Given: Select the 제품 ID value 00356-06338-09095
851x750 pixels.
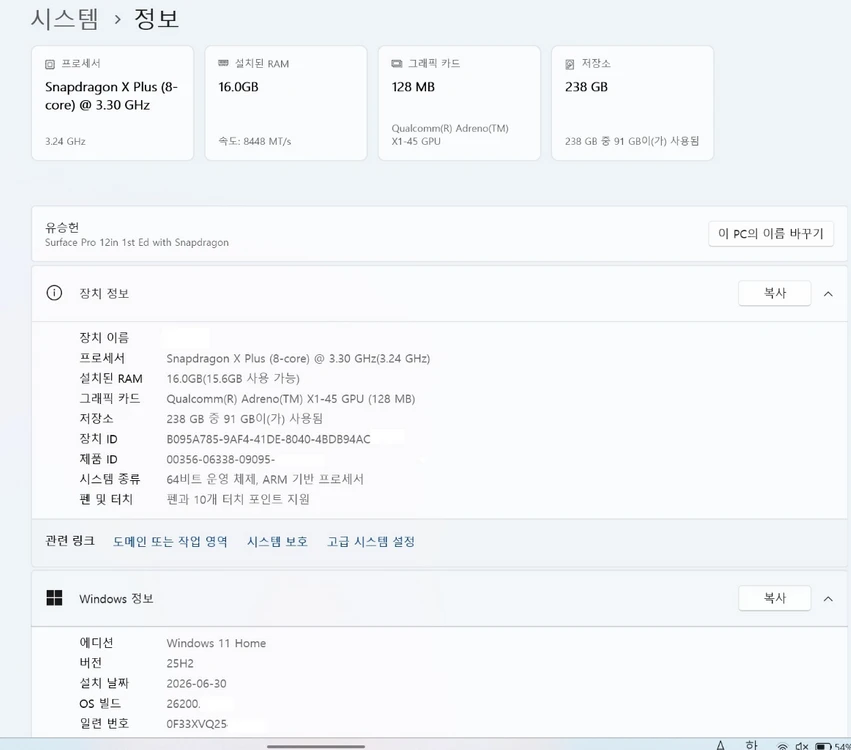Looking at the screenshot, I should (x=220, y=459).
